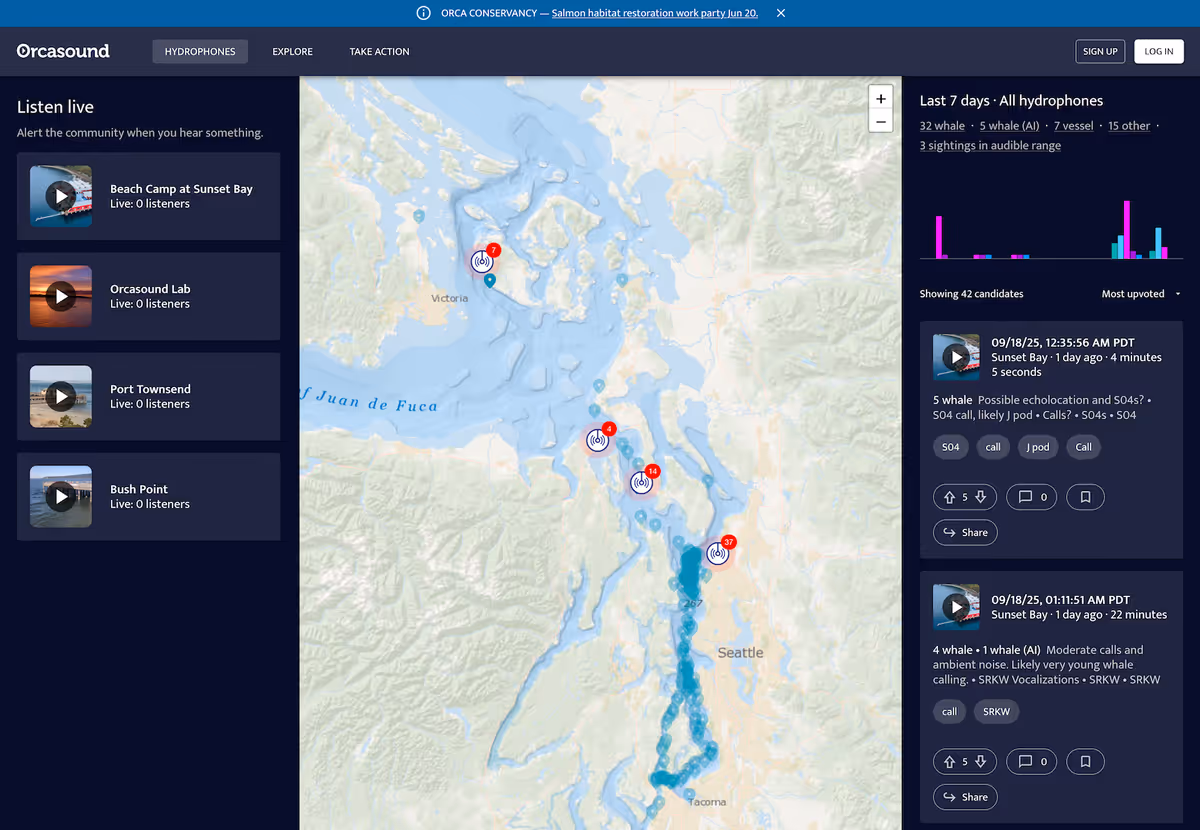1200x830 pixels.
Task: Select the J pod tag chip
Action: tap(1037, 447)
